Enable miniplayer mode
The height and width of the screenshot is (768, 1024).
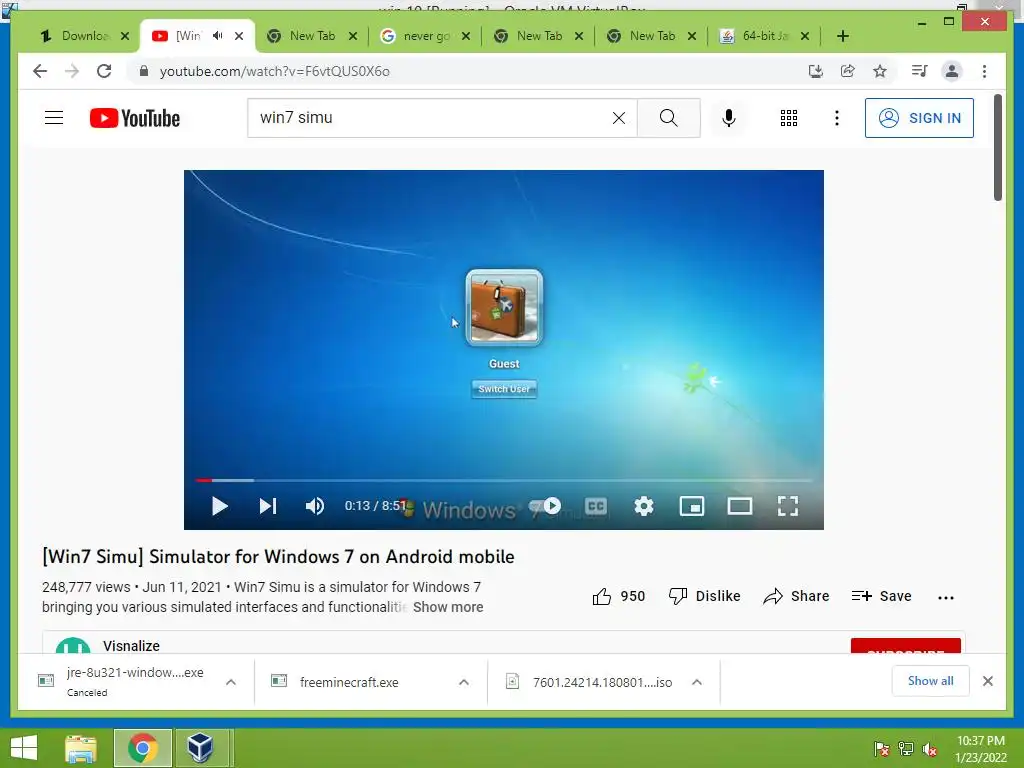point(692,506)
